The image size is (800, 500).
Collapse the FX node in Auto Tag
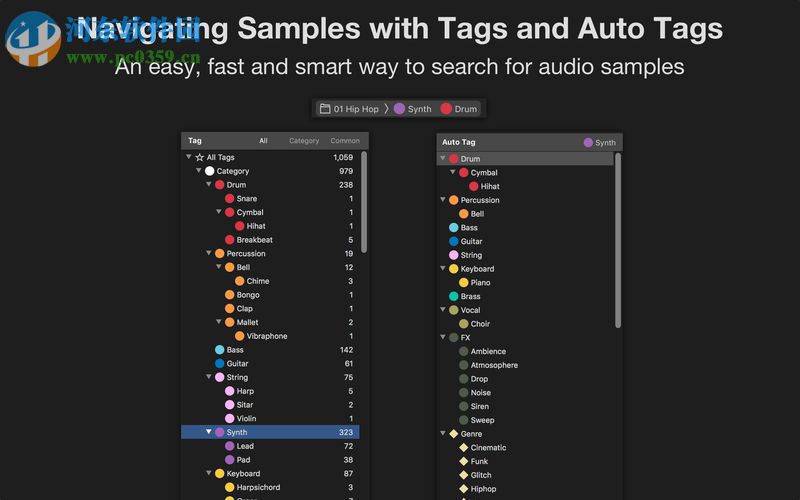(x=443, y=337)
